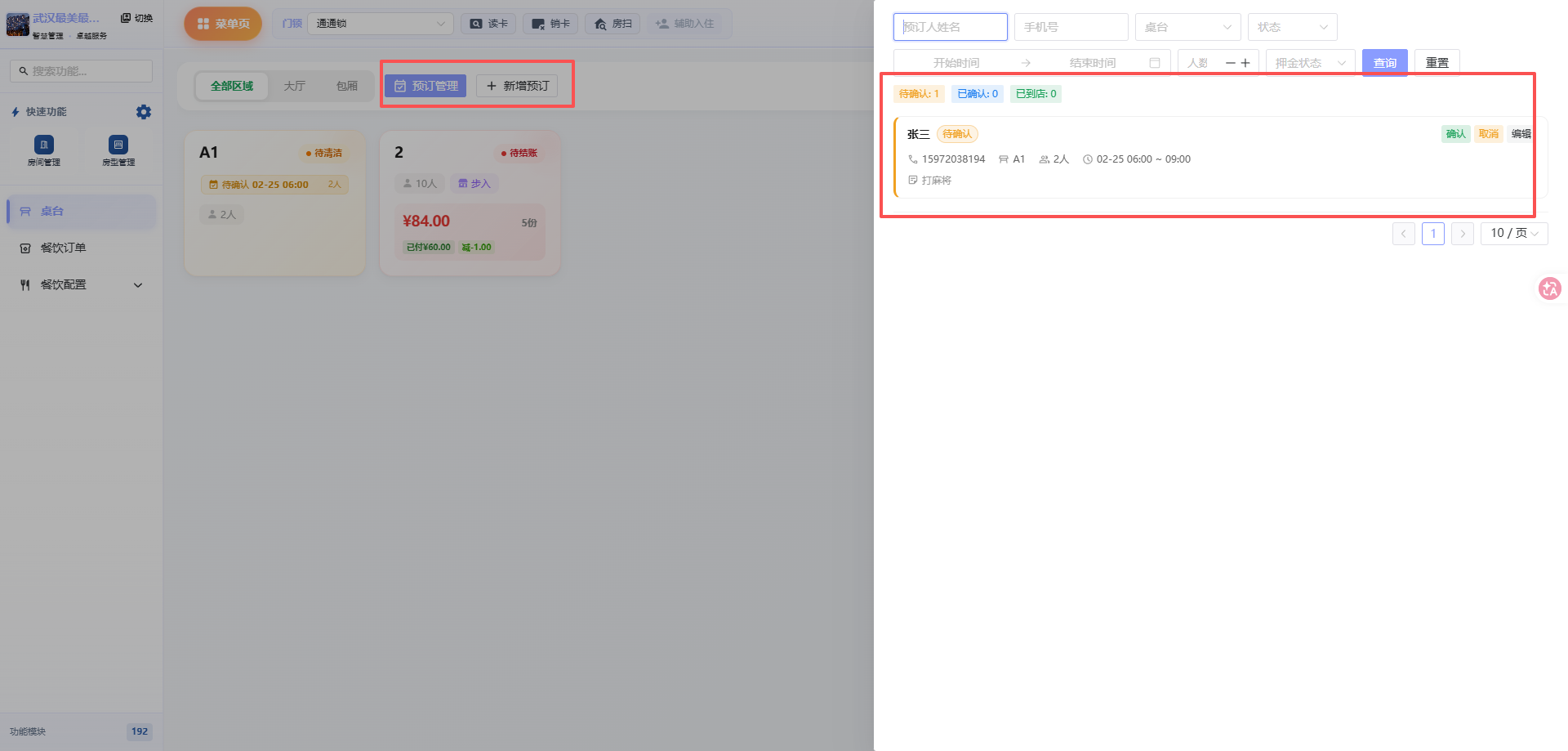Viewport: 1568px width, 751px height.
Task: Select the 餐饮订单 sidebar menu item
Action: (x=64, y=248)
